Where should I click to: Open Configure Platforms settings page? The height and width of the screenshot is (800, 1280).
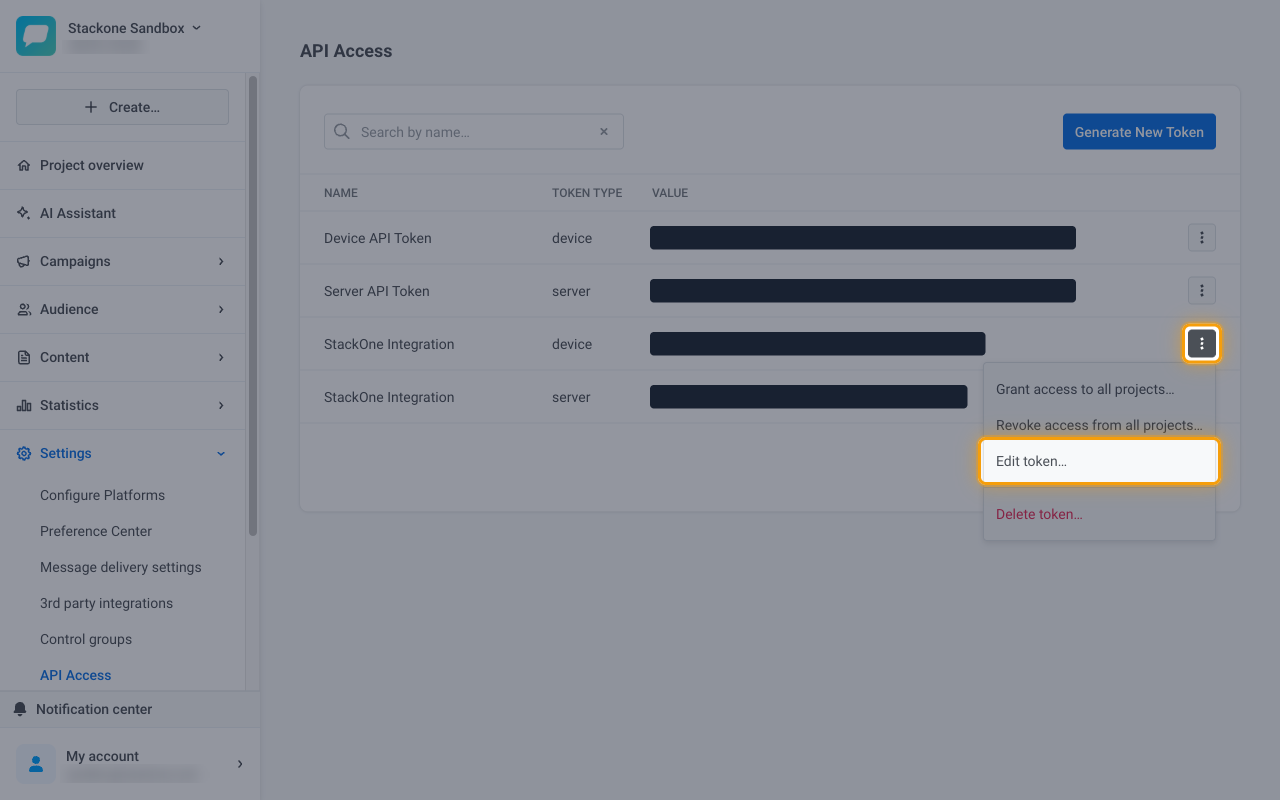[x=102, y=495]
